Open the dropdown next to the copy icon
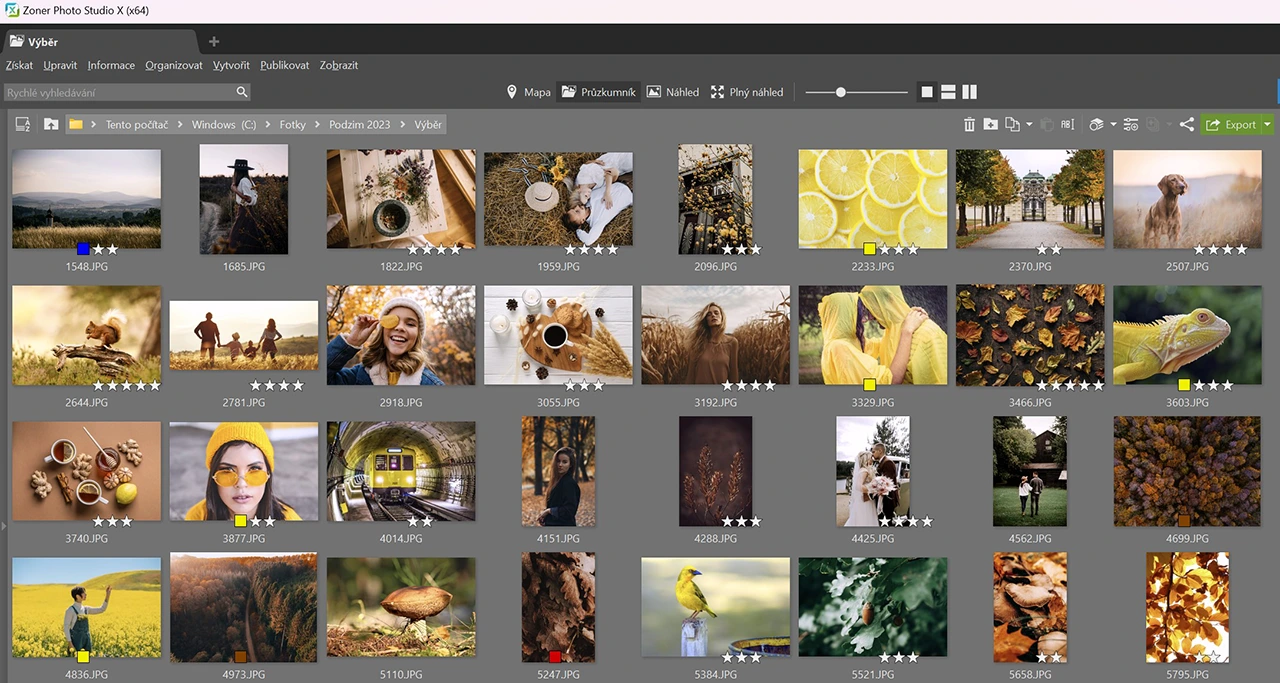1280x683 pixels. 1029,124
